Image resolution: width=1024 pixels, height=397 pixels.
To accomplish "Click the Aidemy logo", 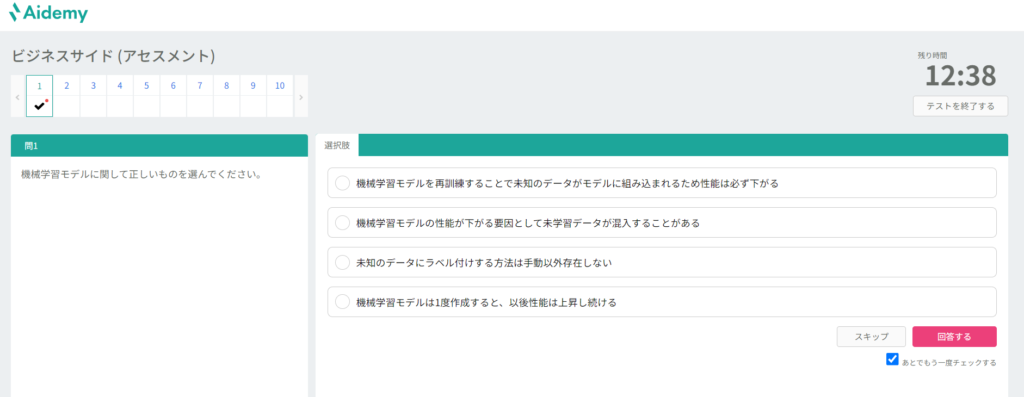I will click(x=48, y=13).
